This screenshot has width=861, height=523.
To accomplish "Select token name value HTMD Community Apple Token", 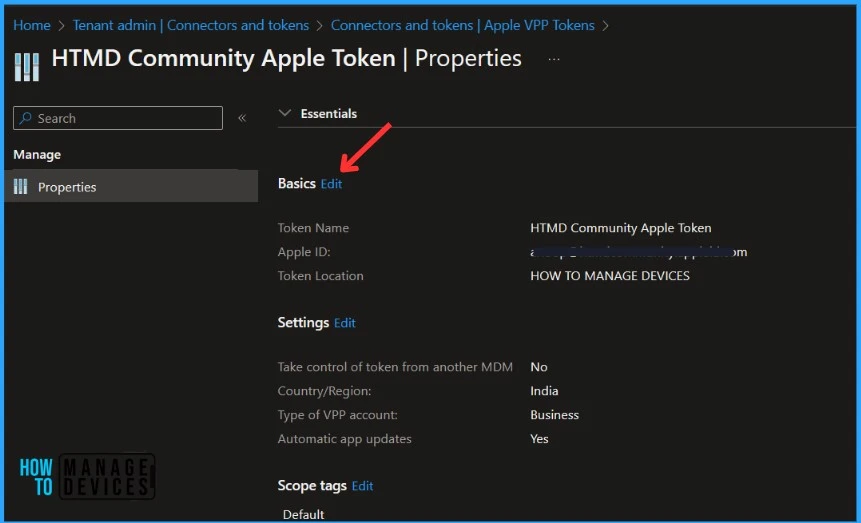I will pos(620,228).
